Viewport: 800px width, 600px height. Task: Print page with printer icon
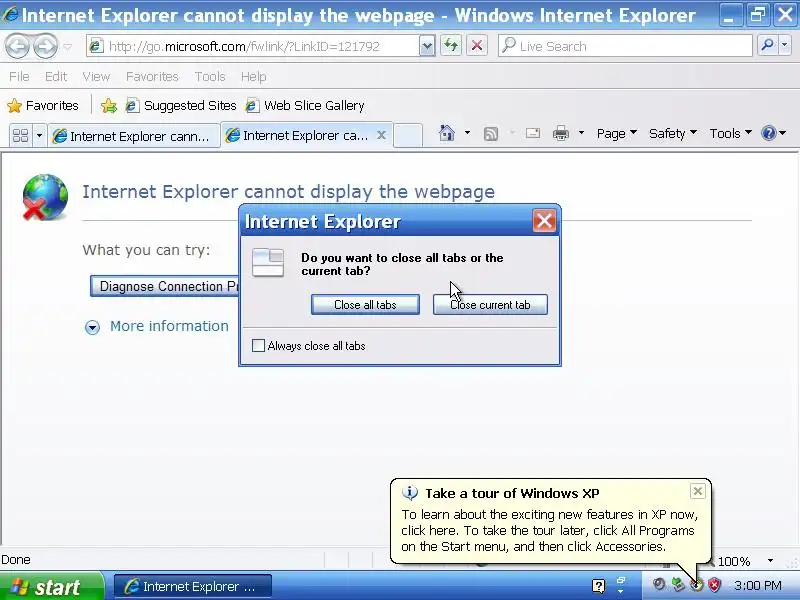pos(561,134)
